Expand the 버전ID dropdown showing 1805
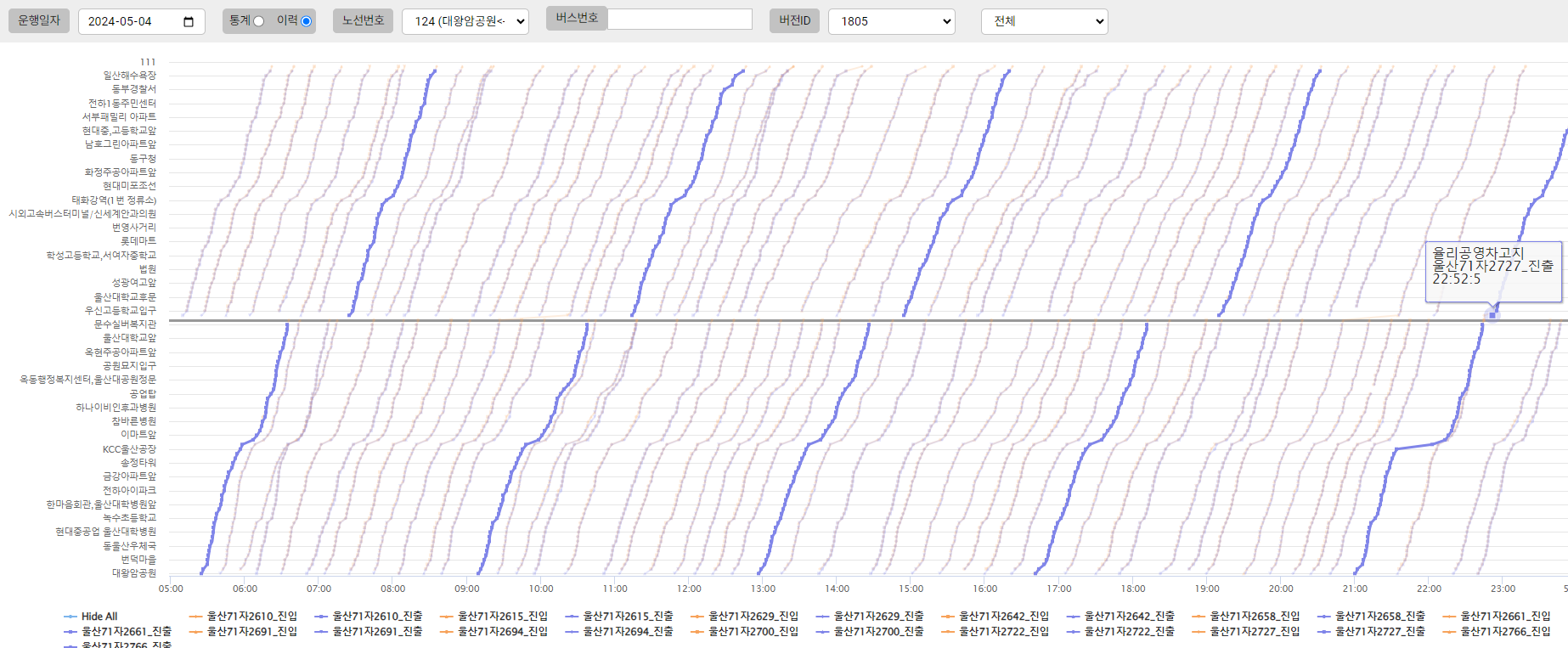Screen dimensions: 1568x648 tap(891, 21)
